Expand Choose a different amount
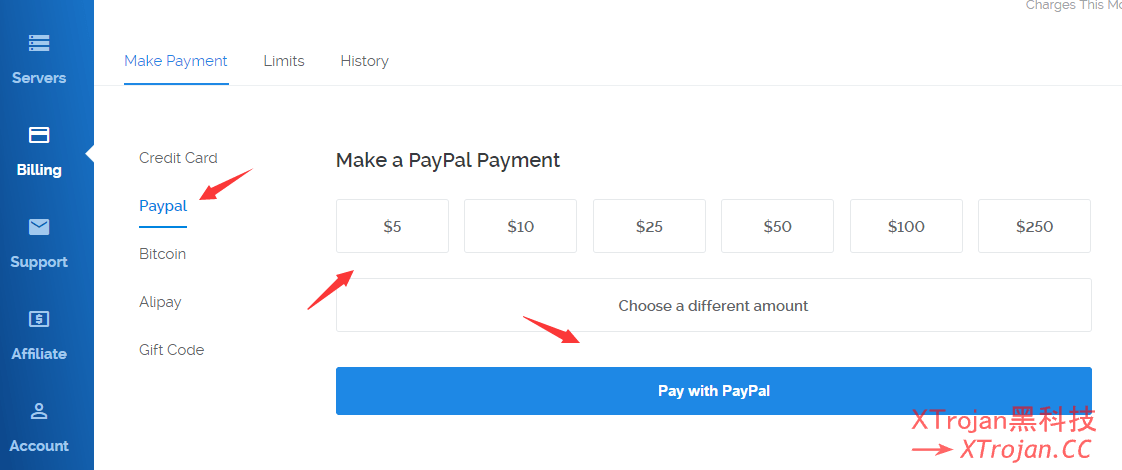The image size is (1122, 470). (x=713, y=305)
